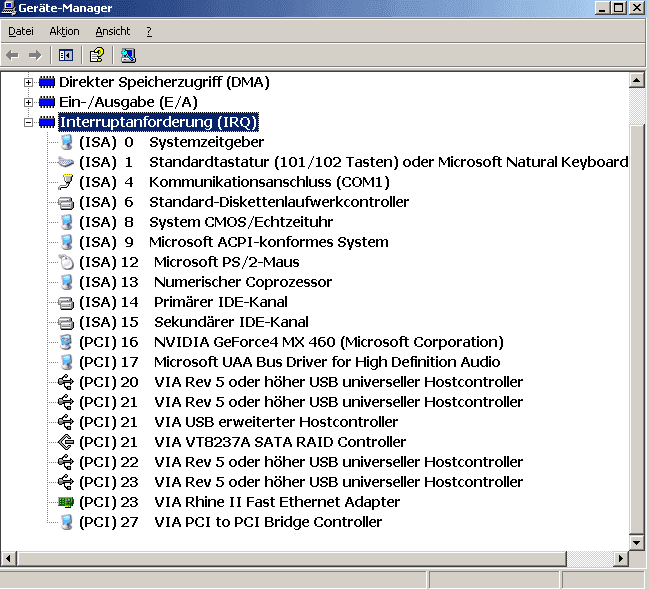Screen dimensions: 649x590
Task: Click the VIA VT8237A SATA RAID controller icon
Action: tap(66, 442)
